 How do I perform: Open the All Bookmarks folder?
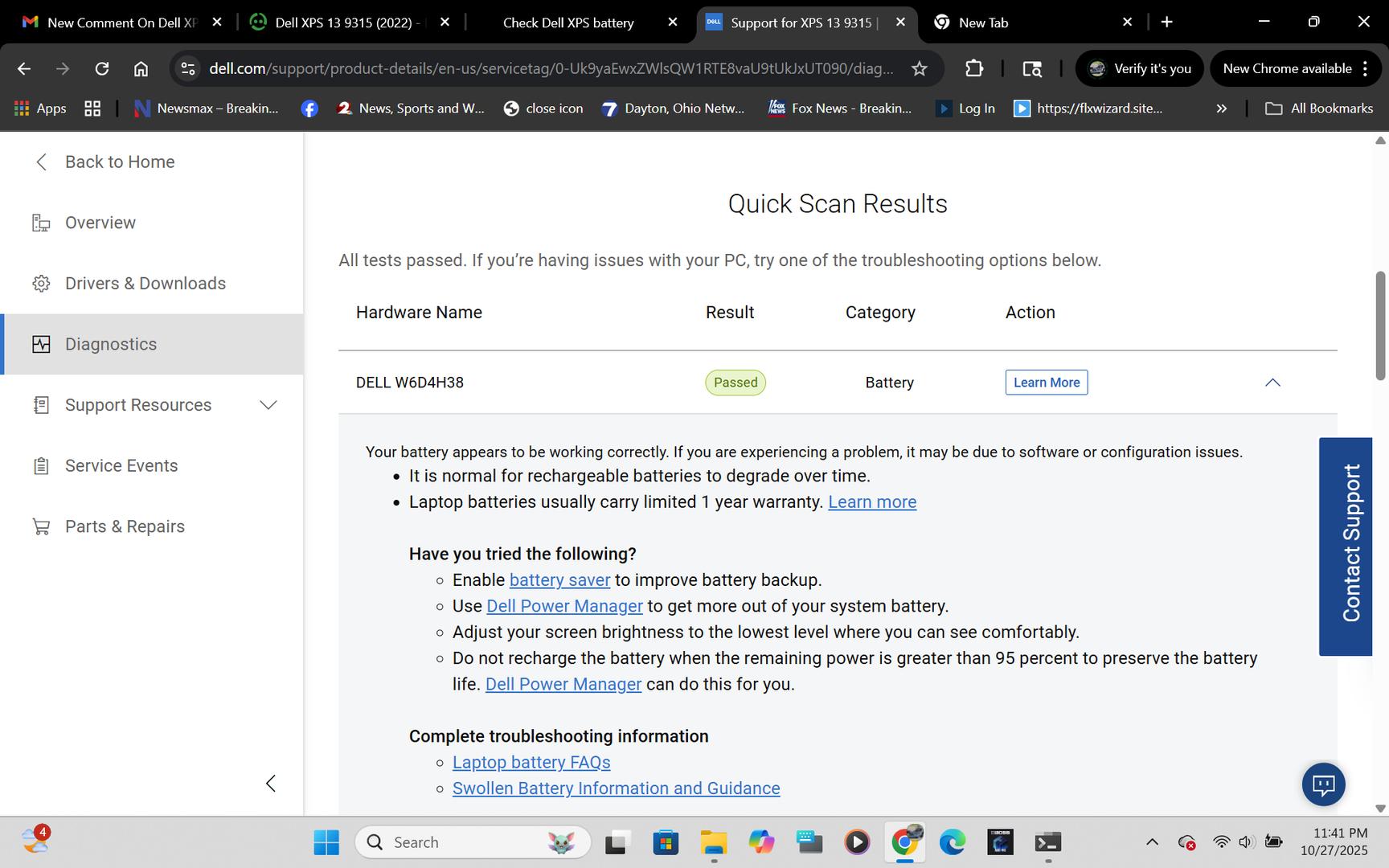tap(1319, 108)
